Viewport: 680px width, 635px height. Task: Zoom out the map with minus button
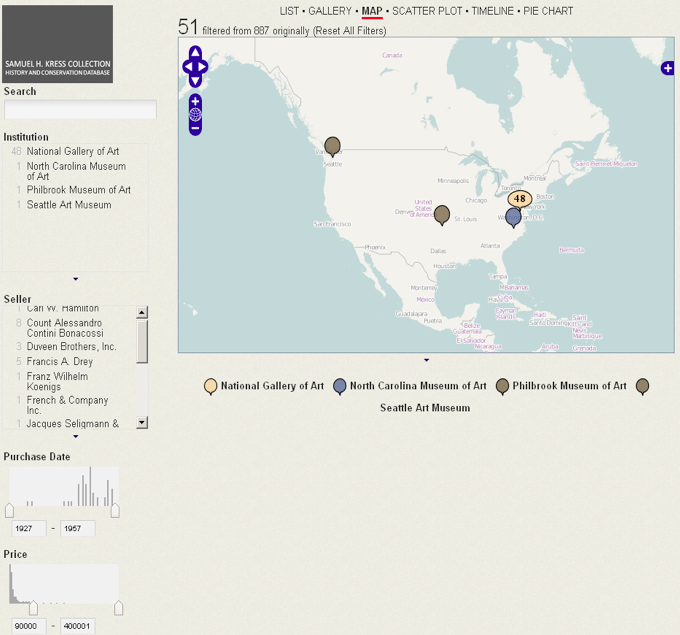pyautogui.click(x=195, y=128)
